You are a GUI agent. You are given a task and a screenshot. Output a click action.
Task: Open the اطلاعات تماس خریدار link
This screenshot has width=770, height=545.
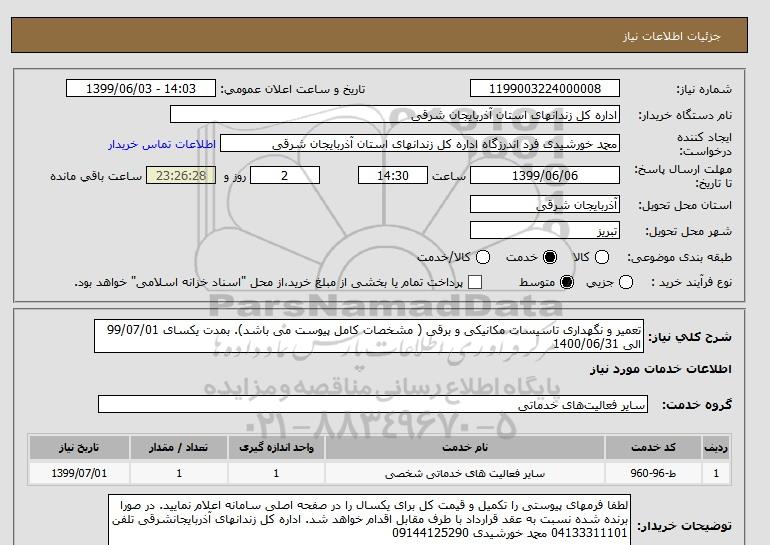pyautogui.click(x=162, y=144)
